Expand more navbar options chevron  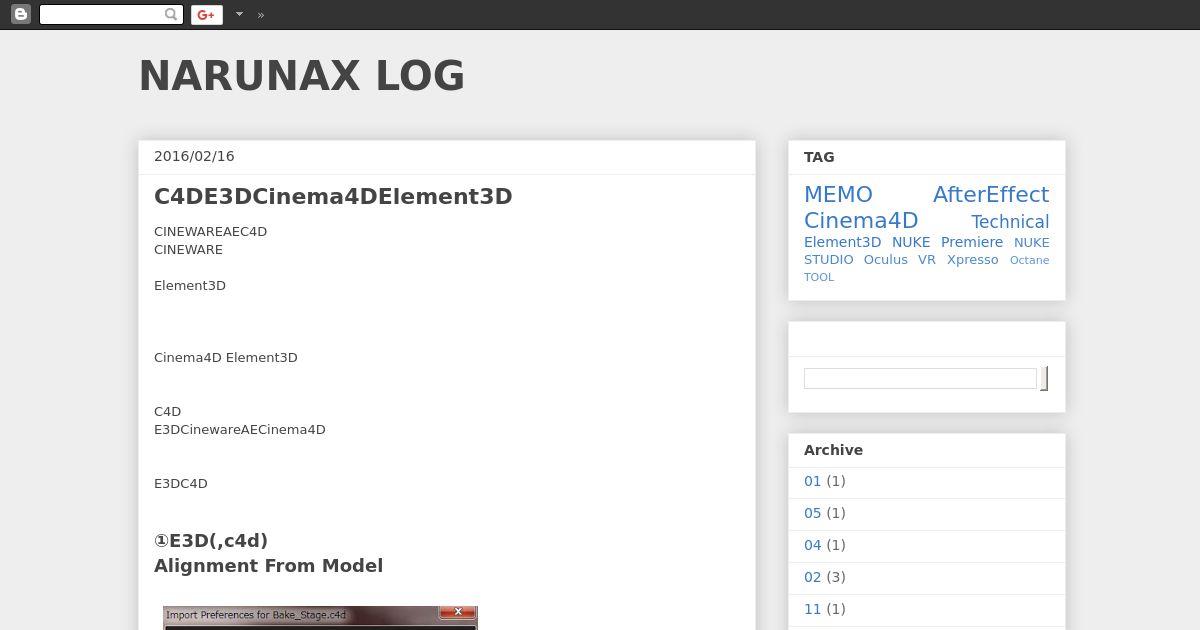click(x=261, y=14)
